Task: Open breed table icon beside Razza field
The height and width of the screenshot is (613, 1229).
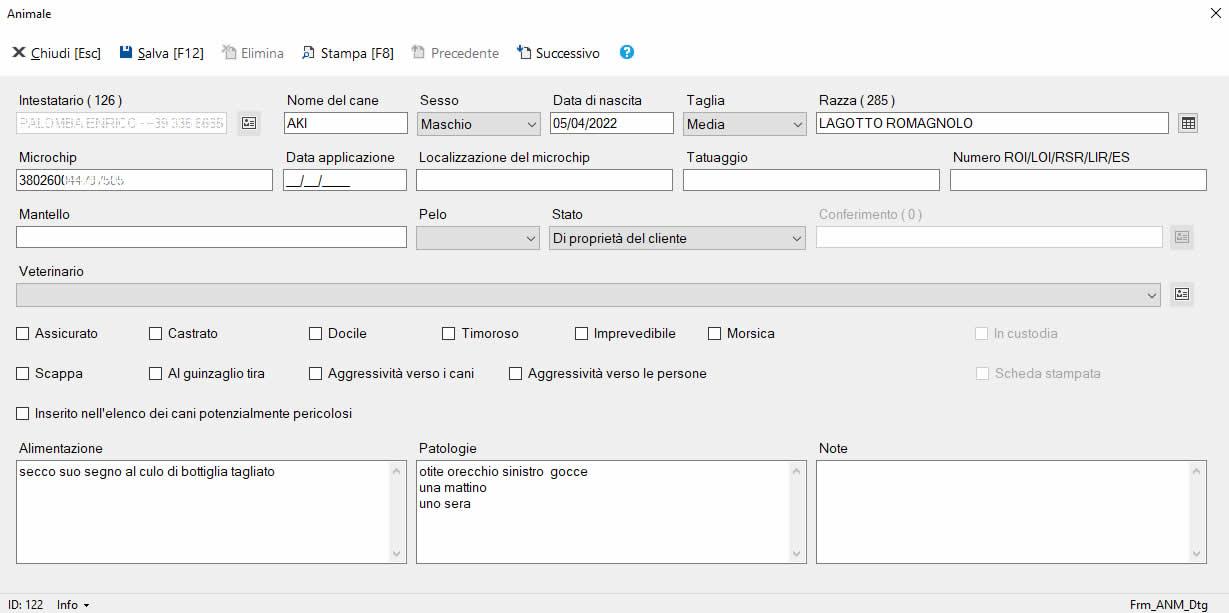Action: (1187, 123)
